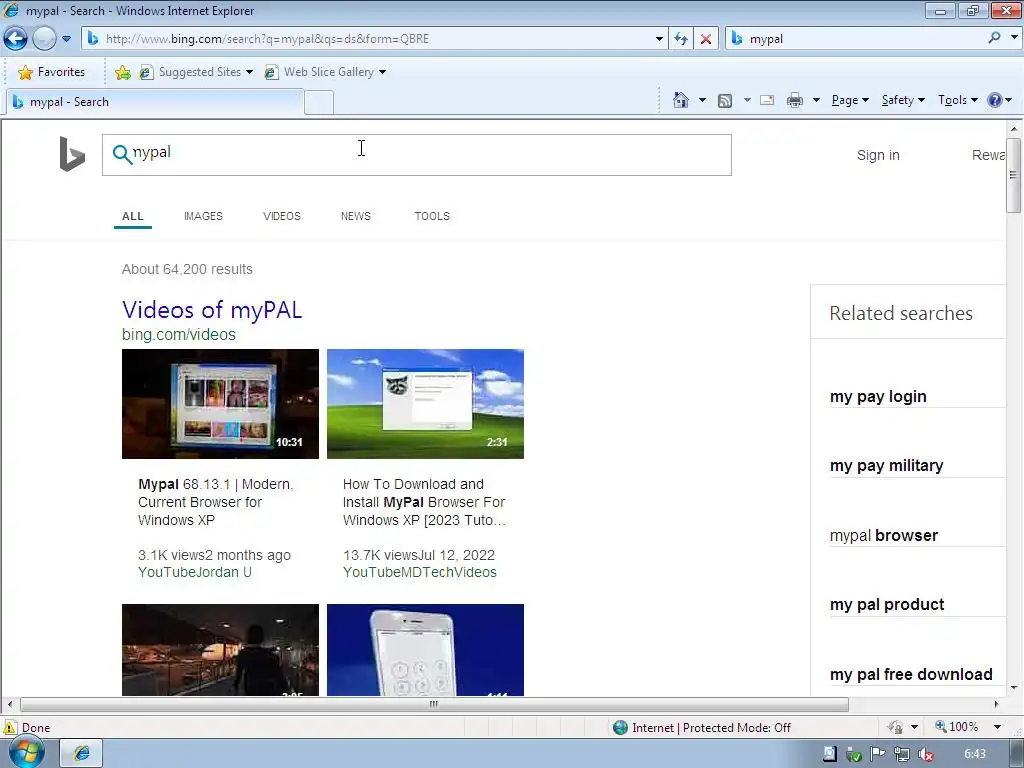The width and height of the screenshot is (1024, 768).
Task: Open the TOOLS filter tab
Action: pos(432,216)
